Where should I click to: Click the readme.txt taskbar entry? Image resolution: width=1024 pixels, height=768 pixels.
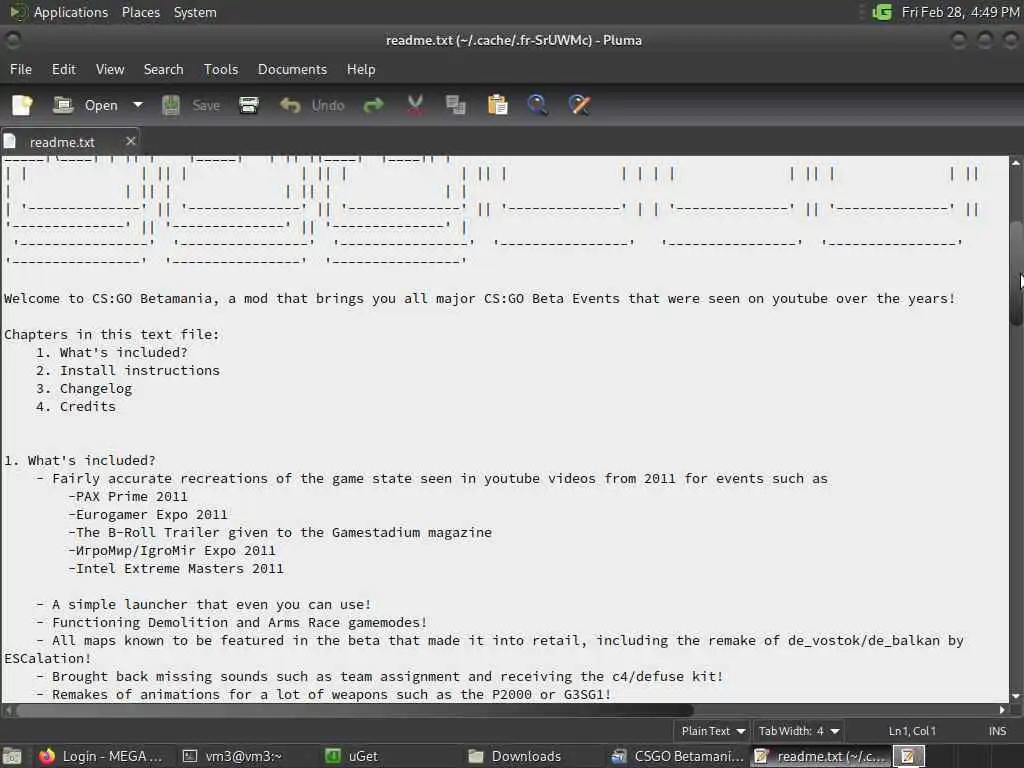tap(822, 756)
